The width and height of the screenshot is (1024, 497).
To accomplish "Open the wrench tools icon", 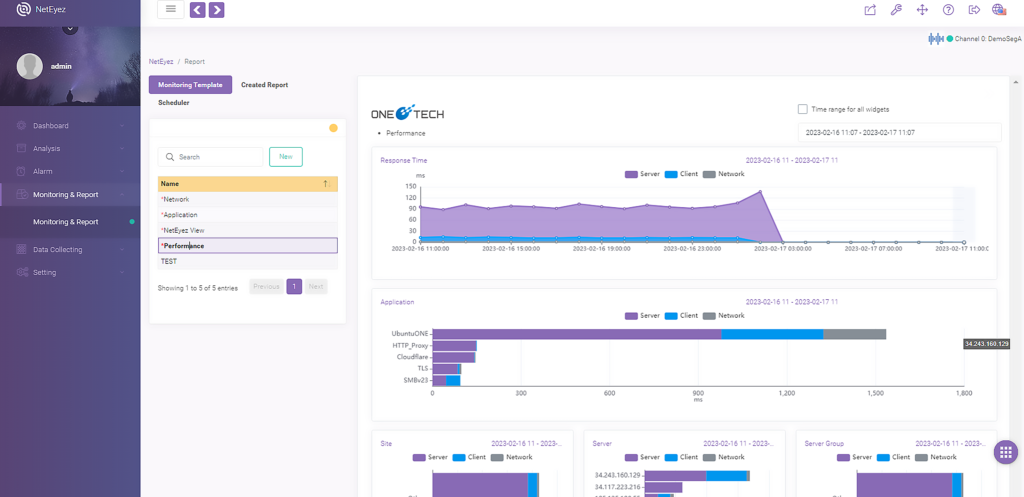I will (x=896, y=10).
